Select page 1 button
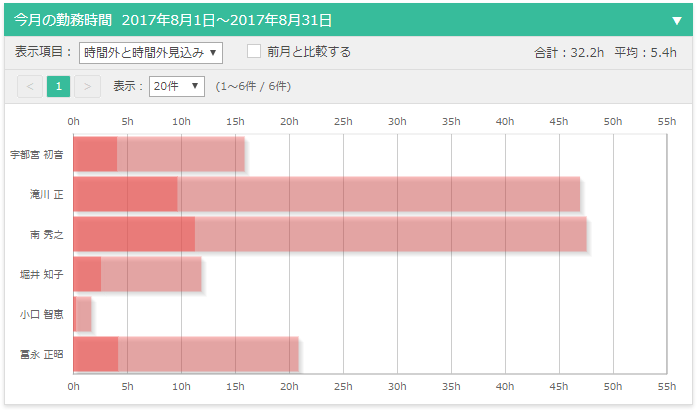 tap(58, 87)
